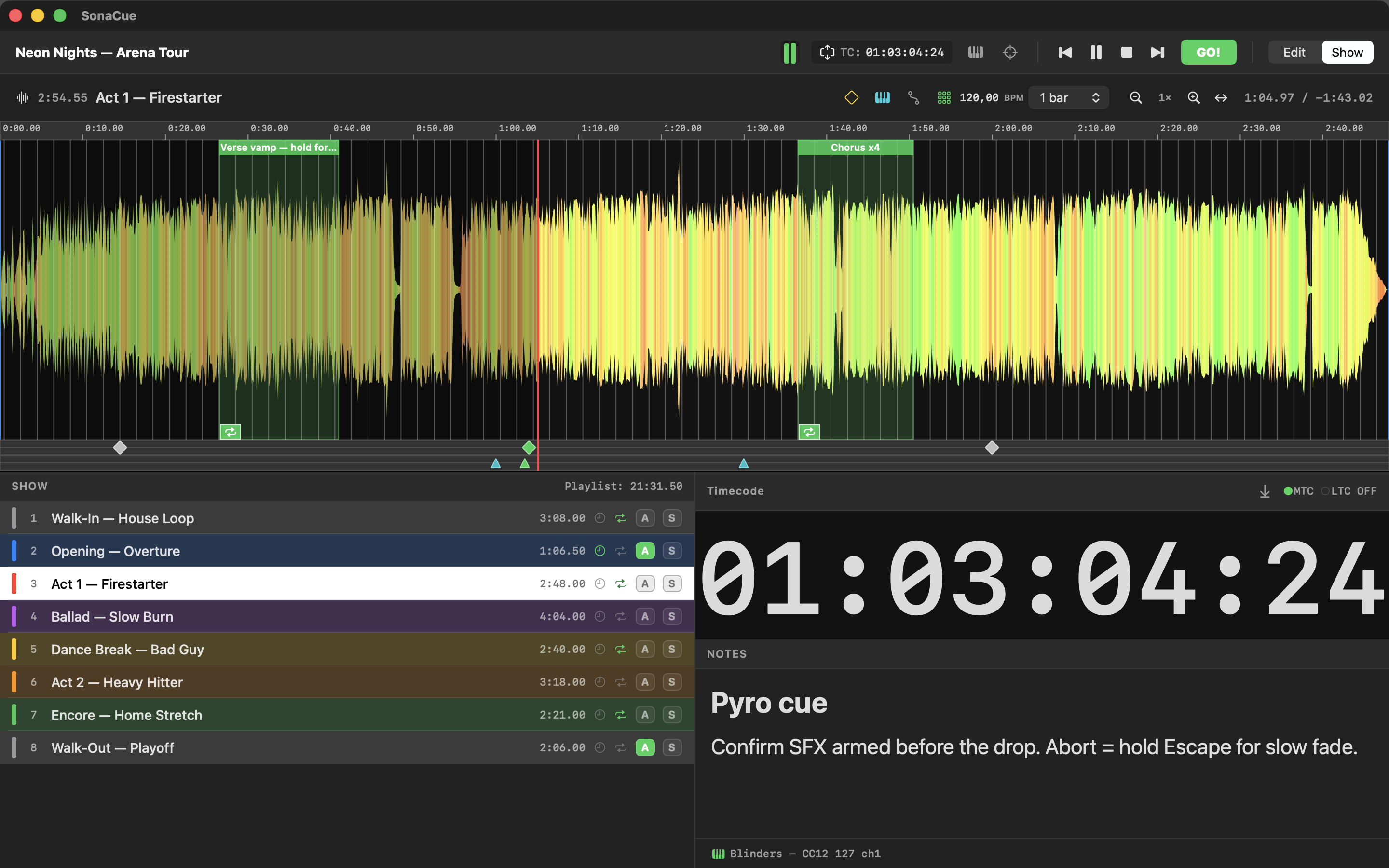Click the green GO! button
This screenshot has height=868, width=1389.
pos(1208,52)
